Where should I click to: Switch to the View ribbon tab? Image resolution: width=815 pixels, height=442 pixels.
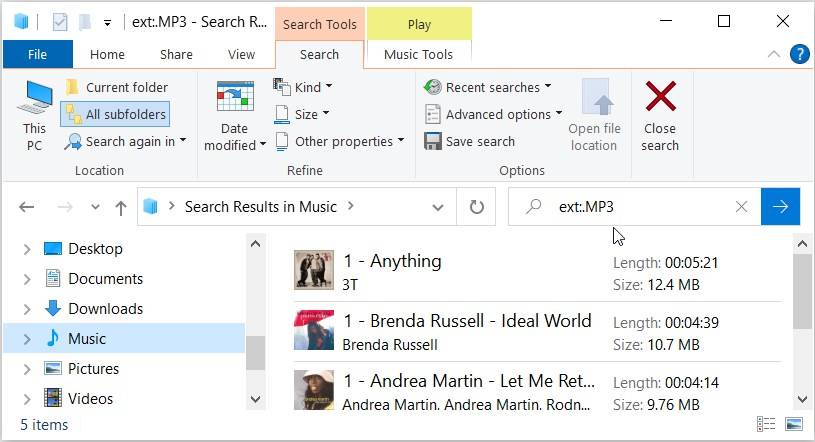point(241,54)
